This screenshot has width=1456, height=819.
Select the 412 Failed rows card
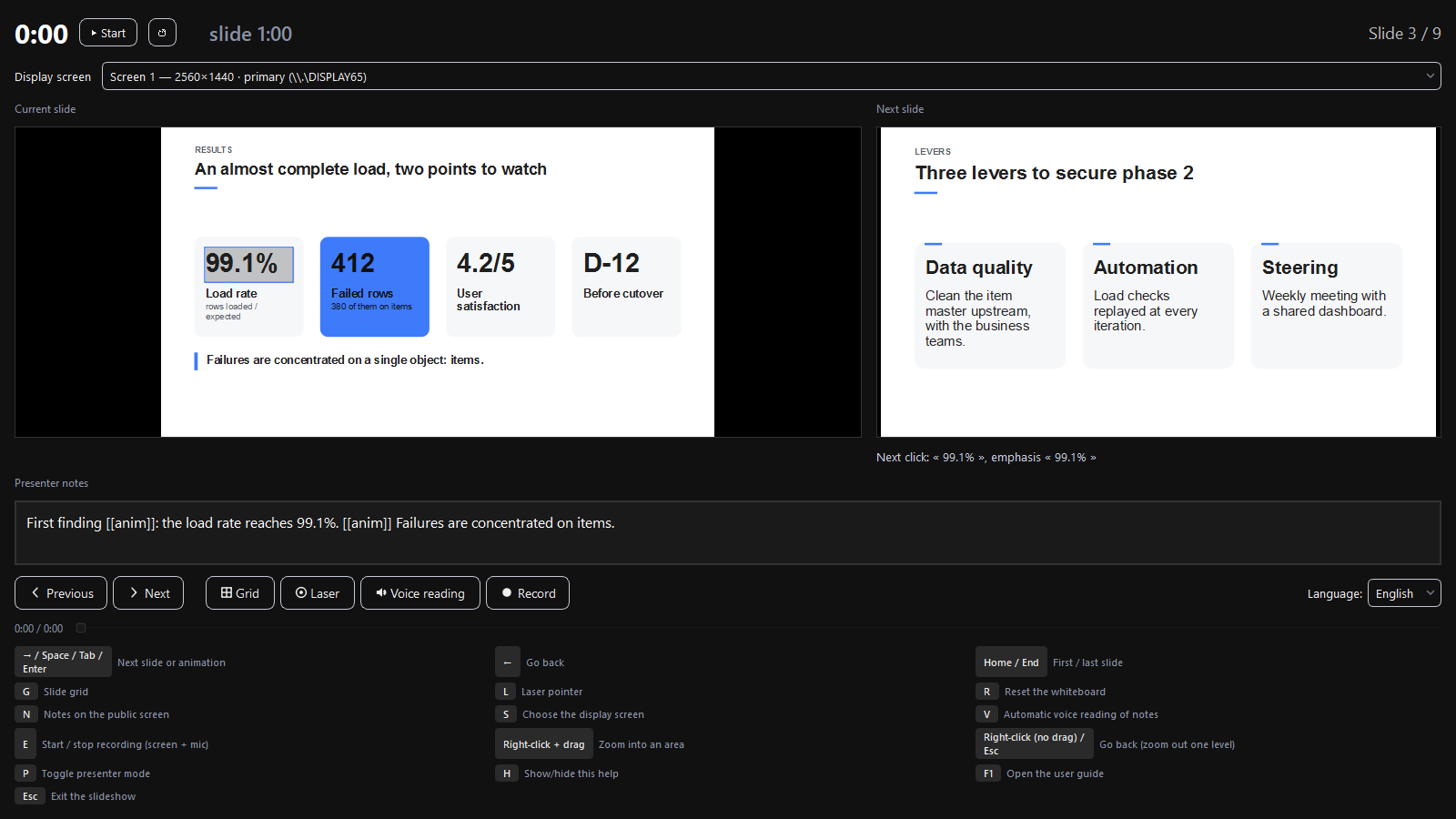pos(374,287)
